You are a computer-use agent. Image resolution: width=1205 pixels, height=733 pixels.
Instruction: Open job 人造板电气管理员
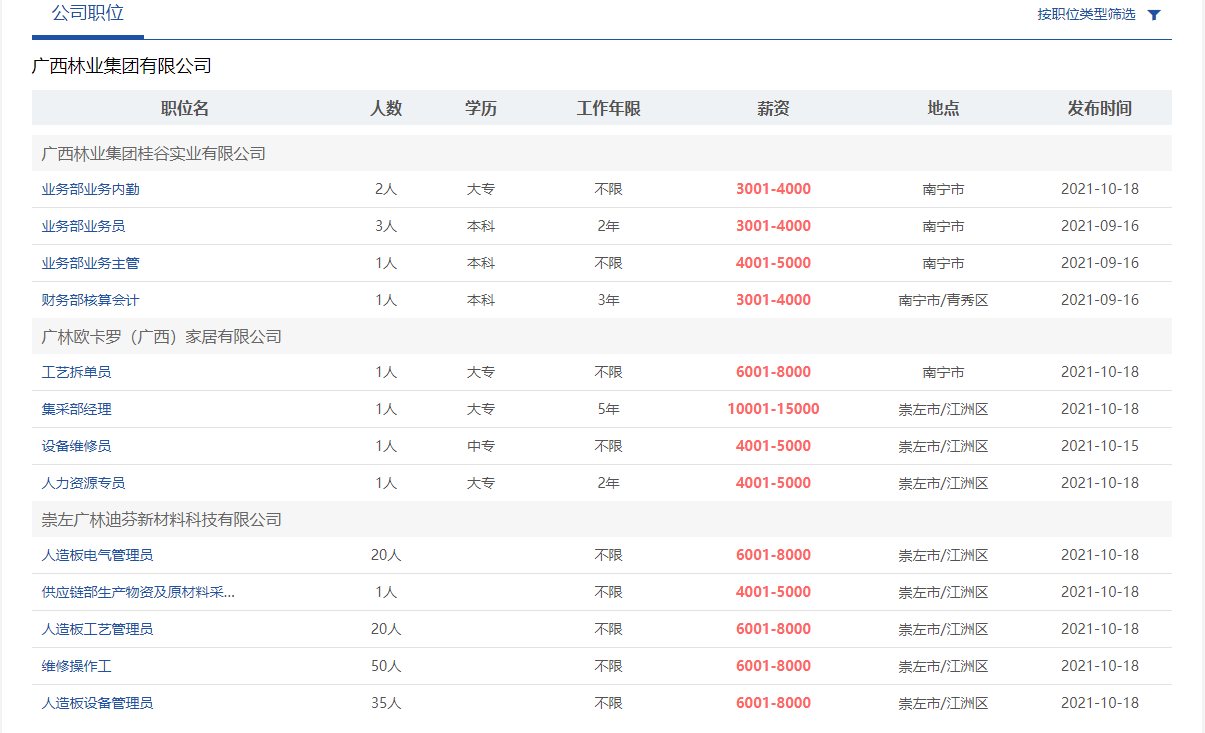(98, 555)
